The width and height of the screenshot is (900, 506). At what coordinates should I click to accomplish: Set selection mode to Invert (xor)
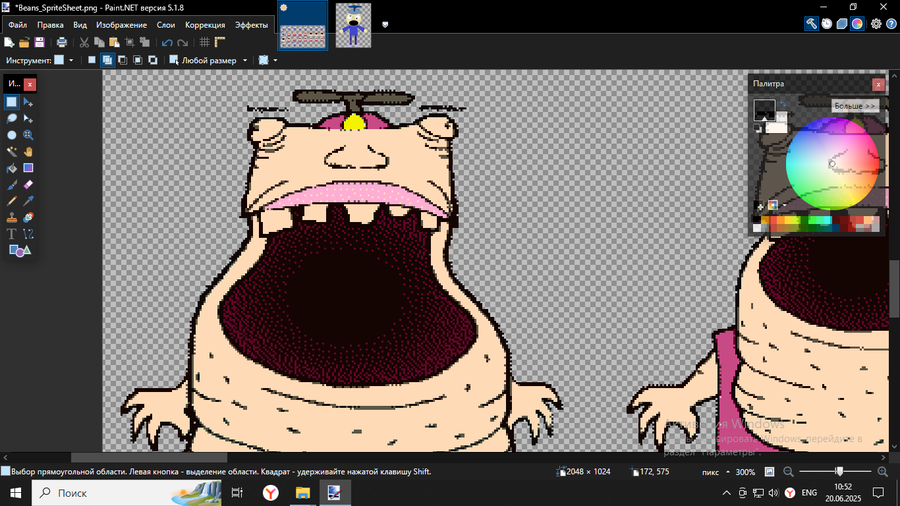(x=153, y=60)
